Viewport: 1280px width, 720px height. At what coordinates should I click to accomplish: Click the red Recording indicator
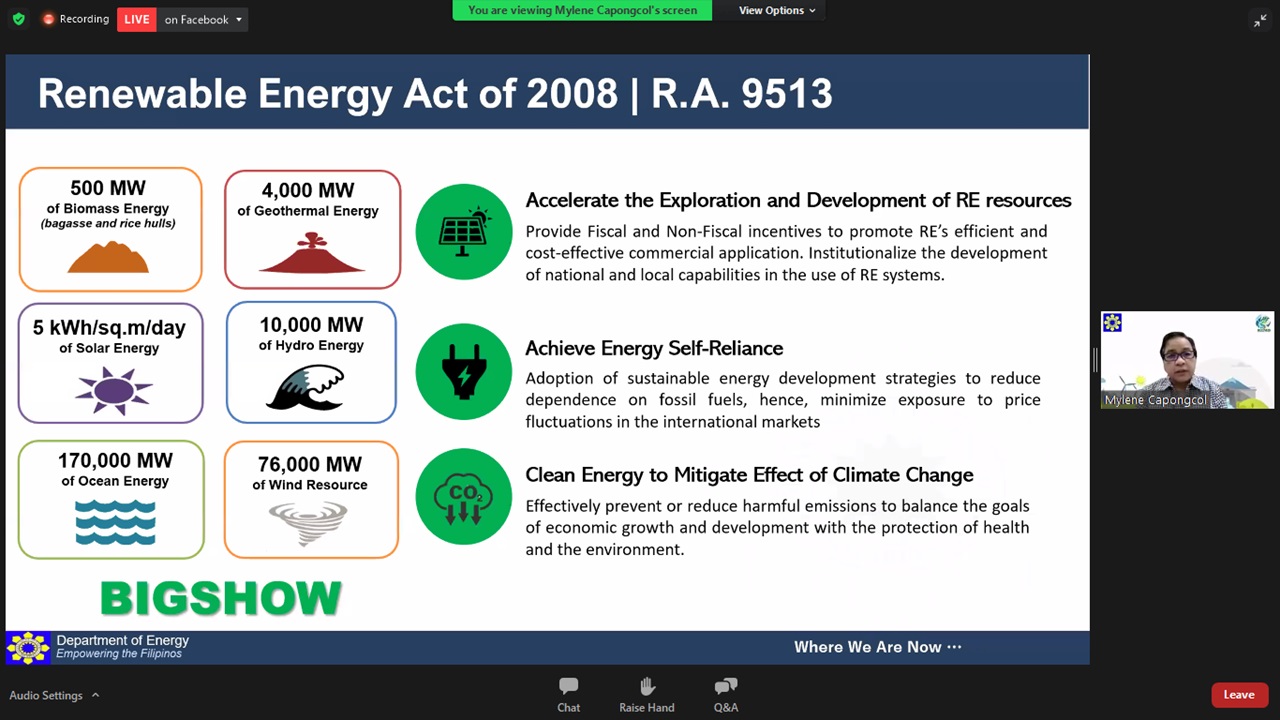coord(76,19)
